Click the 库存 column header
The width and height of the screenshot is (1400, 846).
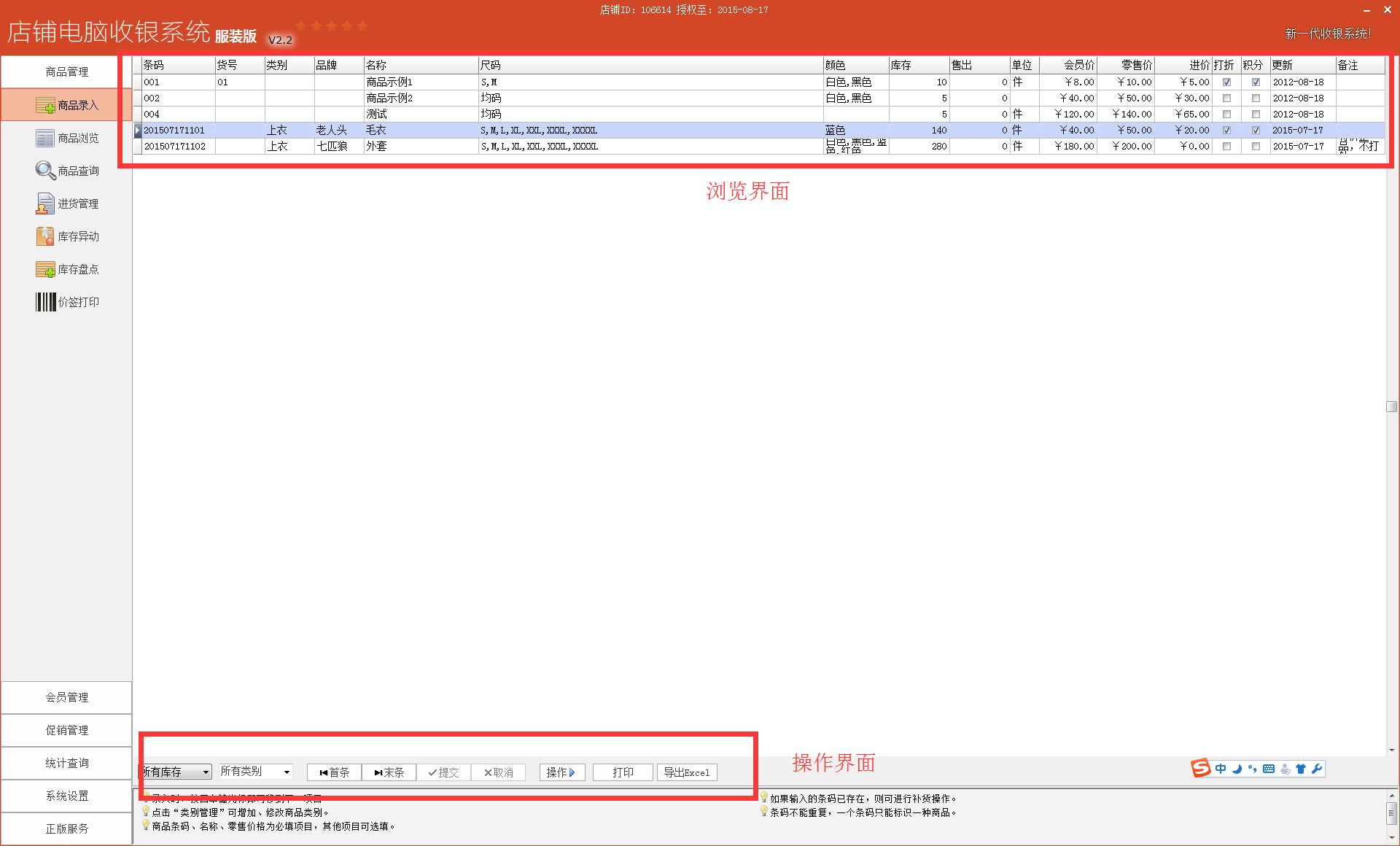(x=919, y=65)
